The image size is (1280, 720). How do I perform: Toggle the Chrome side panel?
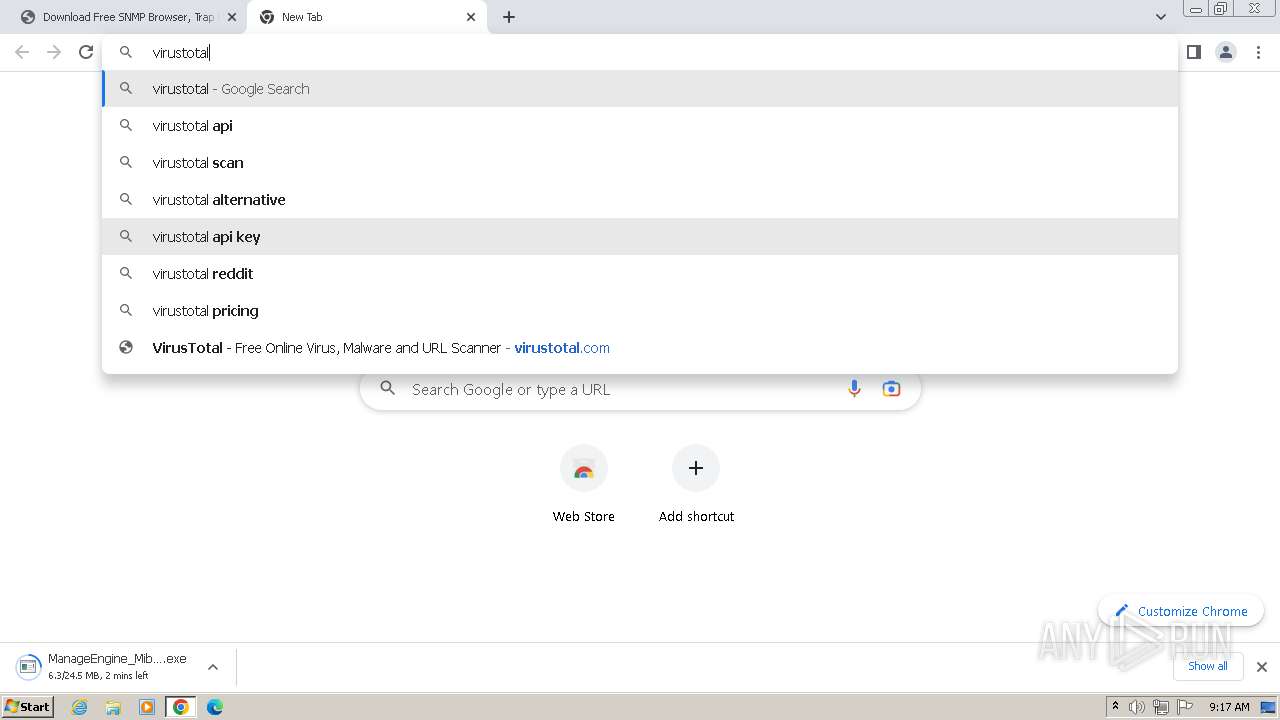click(1194, 52)
